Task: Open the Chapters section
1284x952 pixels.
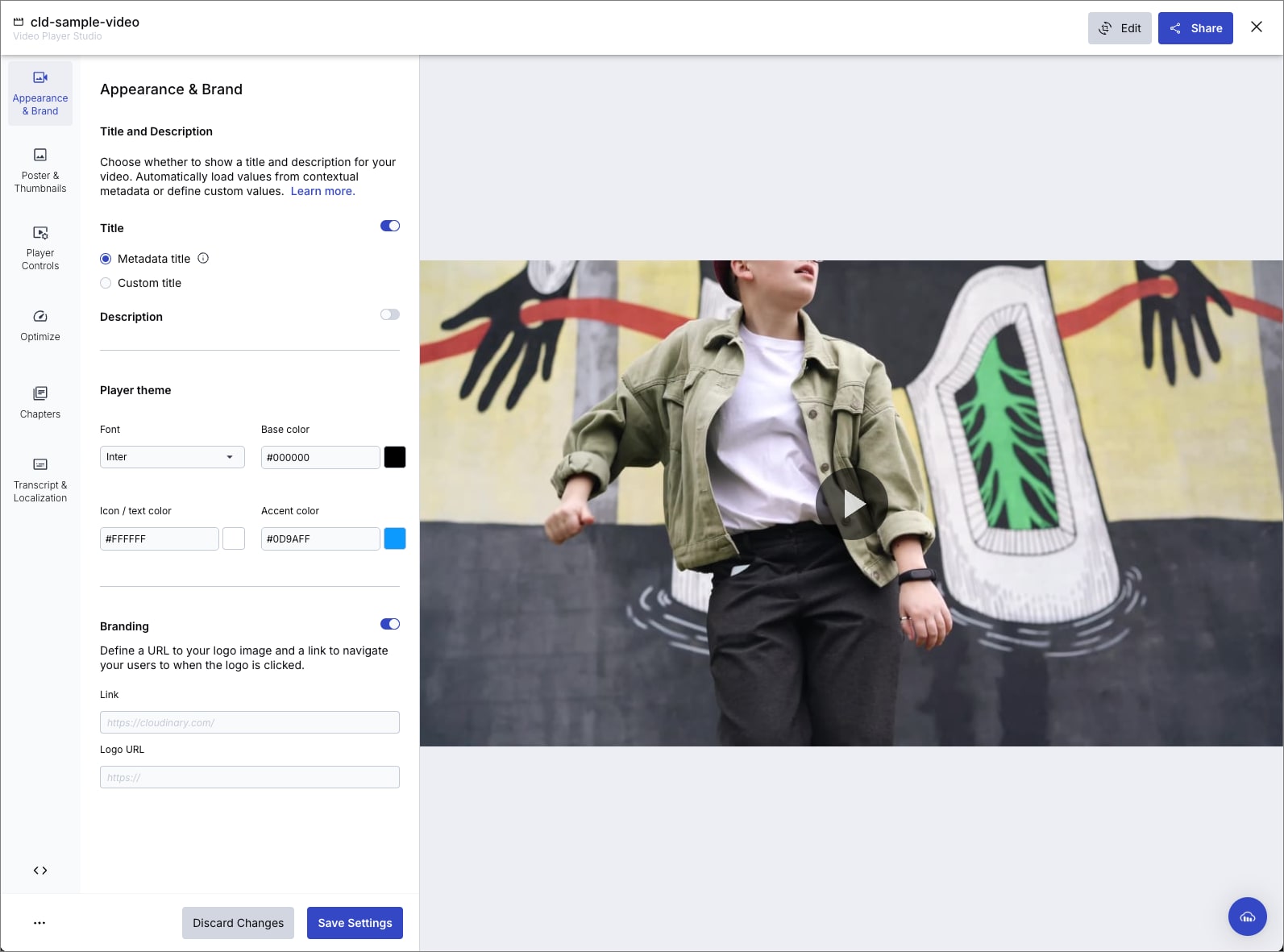Action: click(x=40, y=402)
